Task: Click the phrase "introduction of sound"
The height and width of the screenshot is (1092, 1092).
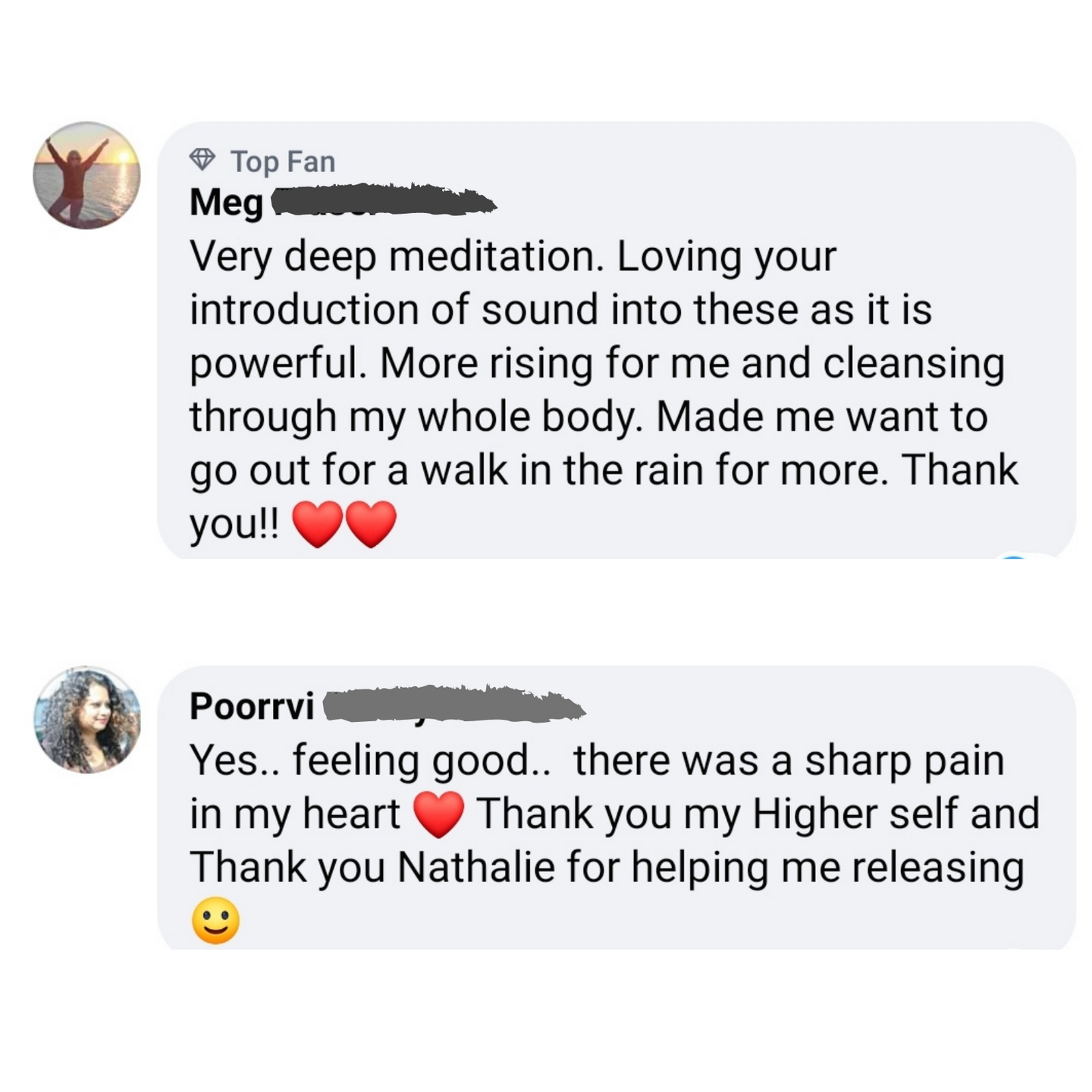Action: point(395,310)
